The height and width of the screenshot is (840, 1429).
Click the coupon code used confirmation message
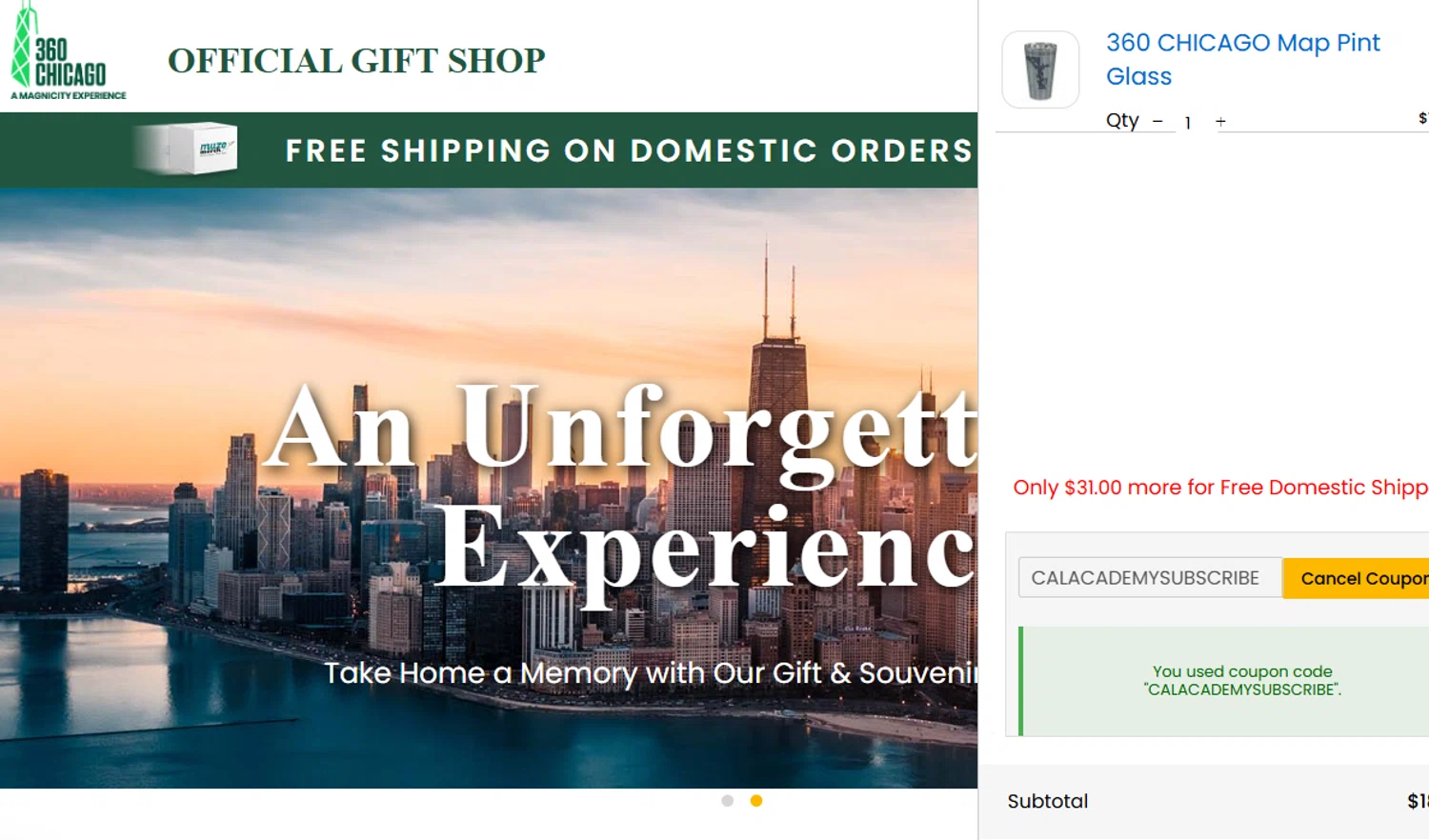pos(1242,681)
